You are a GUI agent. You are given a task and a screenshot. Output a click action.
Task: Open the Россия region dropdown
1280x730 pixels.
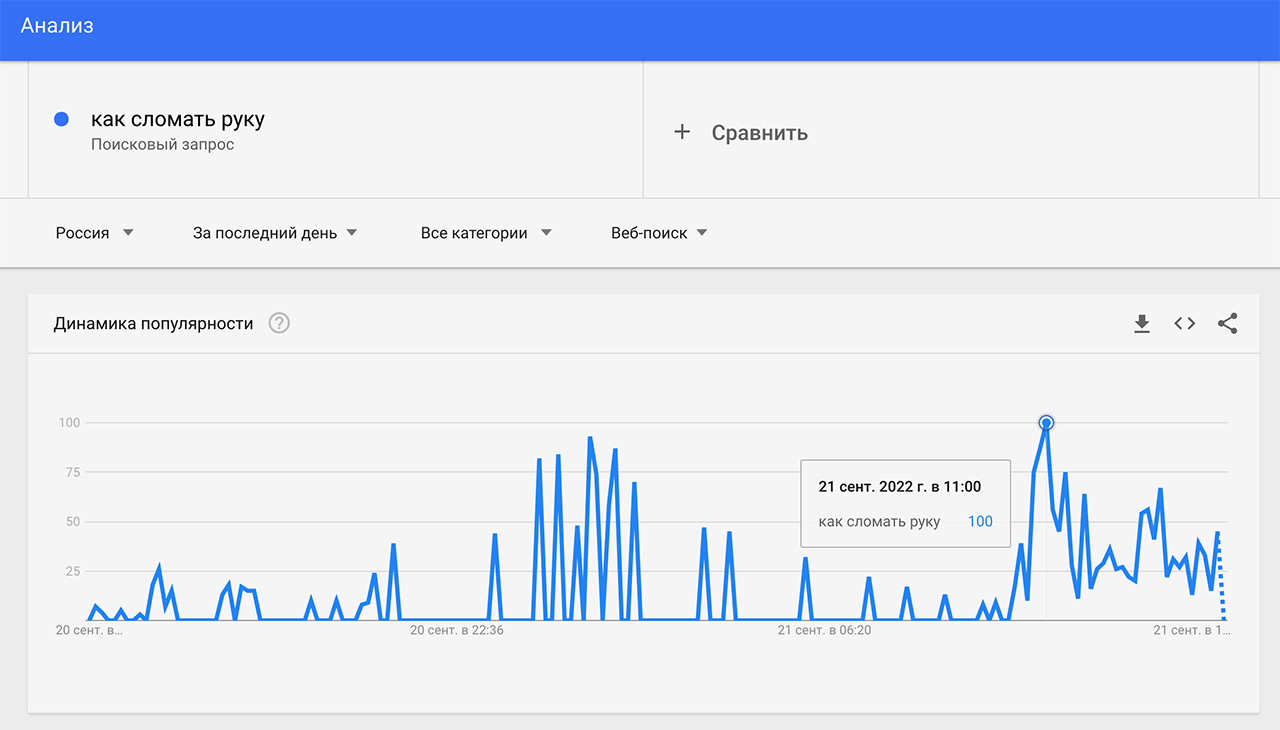[x=94, y=233]
